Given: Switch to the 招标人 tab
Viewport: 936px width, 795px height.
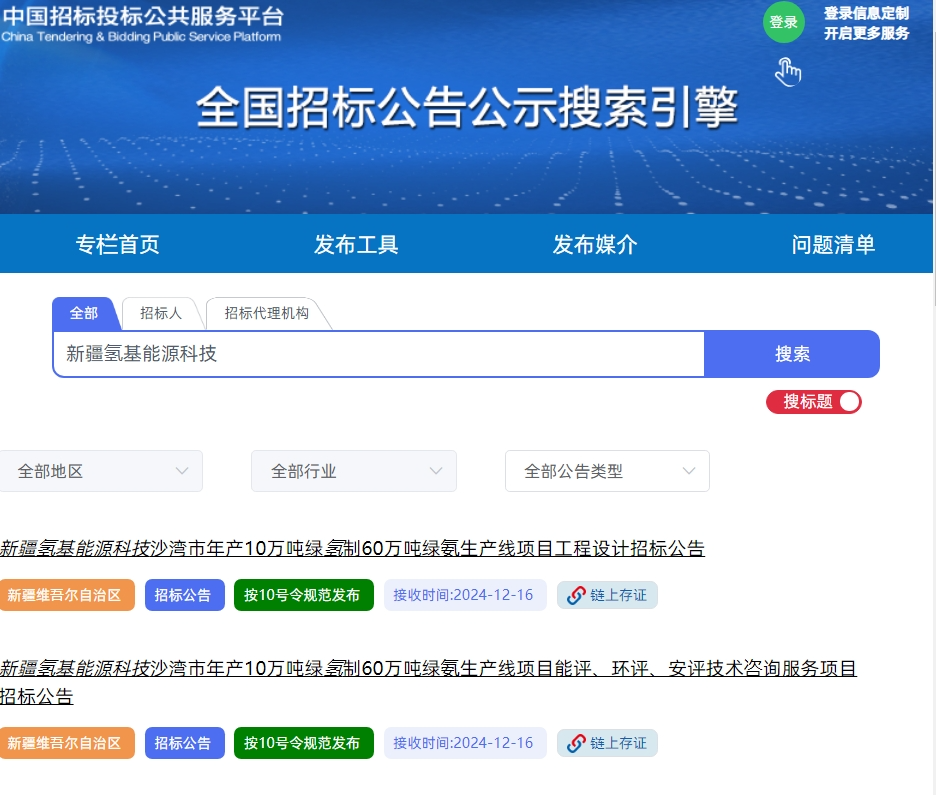Looking at the screenshot, I should (161, 313).
